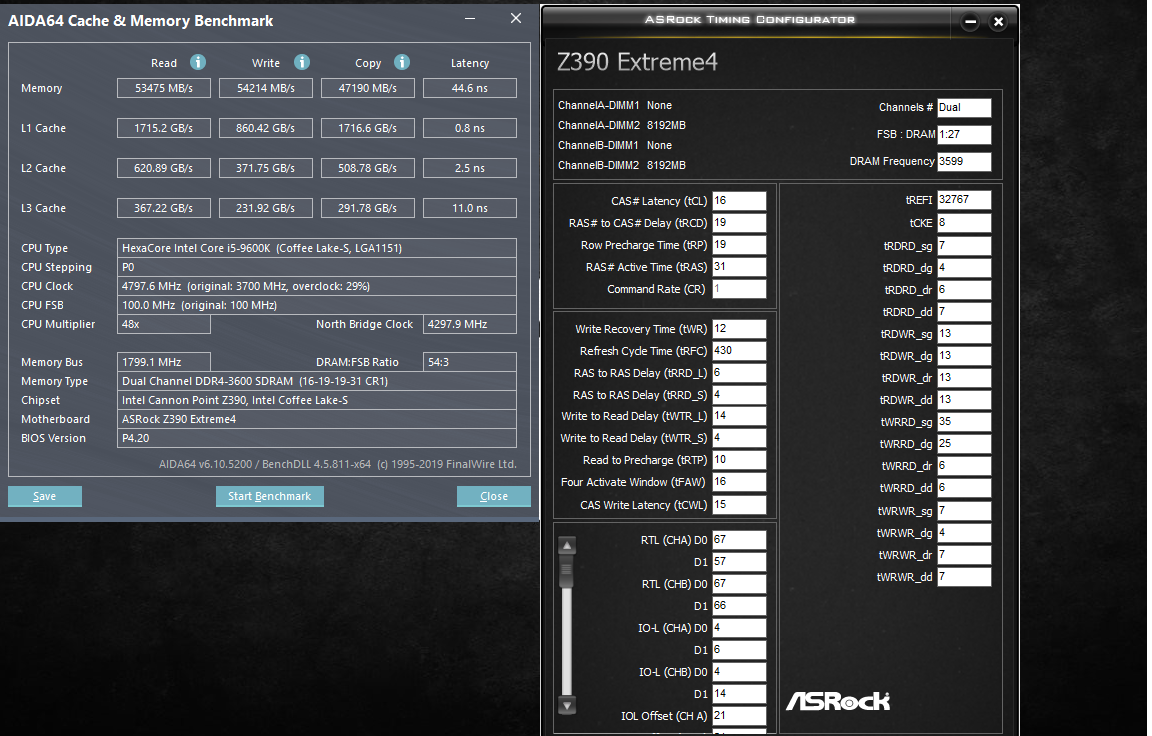This screenshot has width=1152, height=736.
Task: Click the IO-L (CHA) D0 field
Action: (x=739, y=629)
